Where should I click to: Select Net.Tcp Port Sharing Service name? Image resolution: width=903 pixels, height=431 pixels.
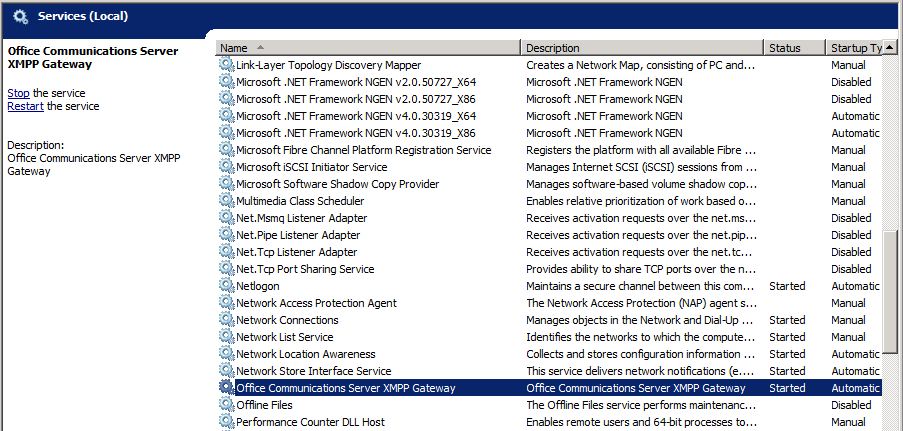(x=305, y=269)
